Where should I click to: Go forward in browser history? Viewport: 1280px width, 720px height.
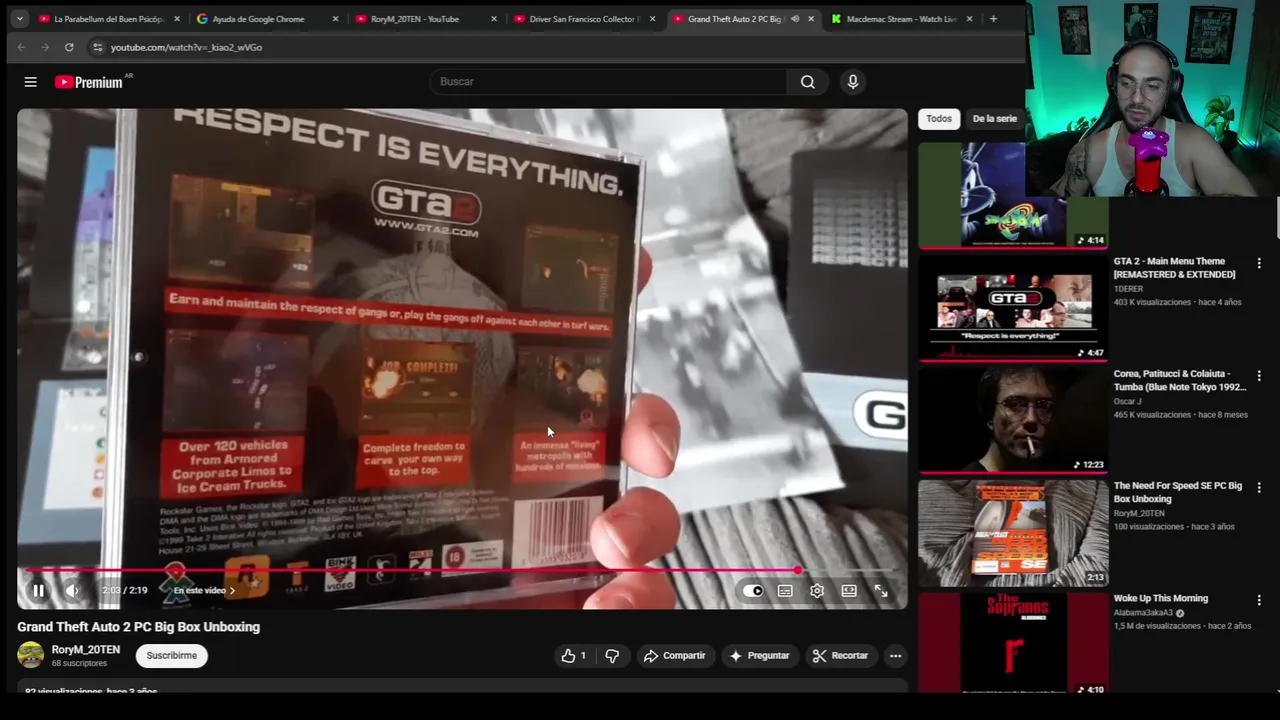click(x=45, y=47)
